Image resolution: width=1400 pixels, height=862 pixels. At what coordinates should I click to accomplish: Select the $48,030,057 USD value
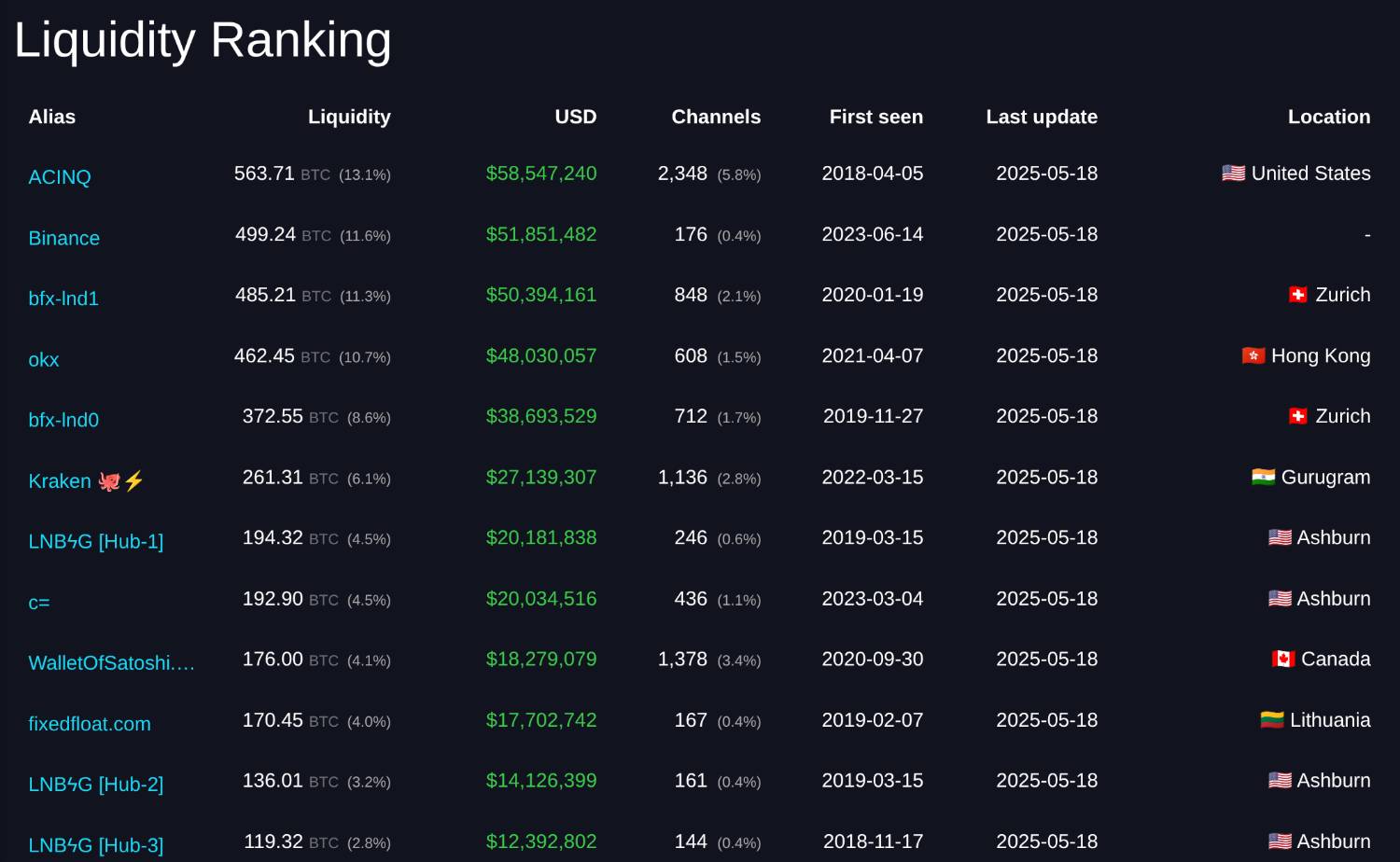(541, 355)
